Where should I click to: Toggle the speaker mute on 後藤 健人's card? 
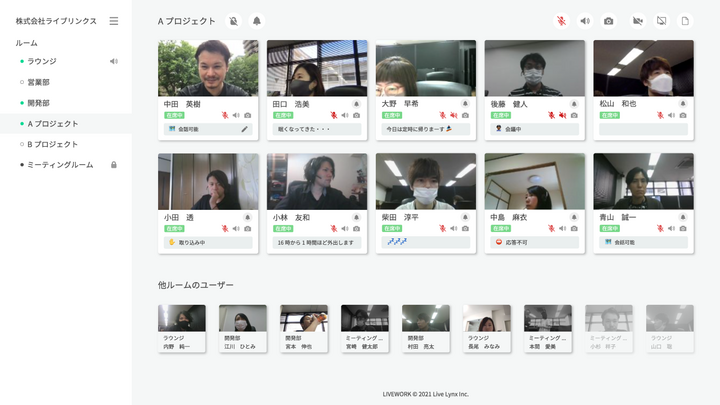[562, 115]
